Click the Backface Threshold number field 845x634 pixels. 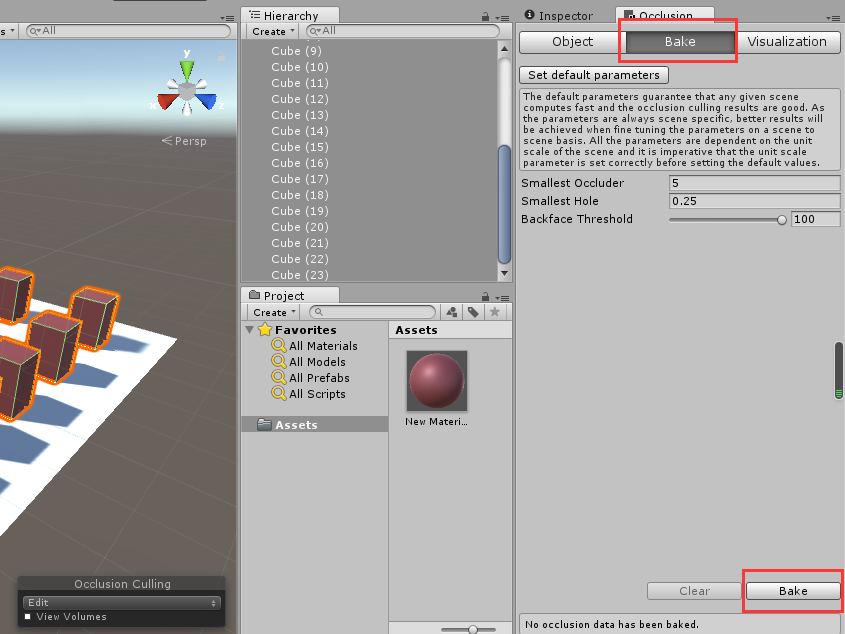tap(815, 219)
